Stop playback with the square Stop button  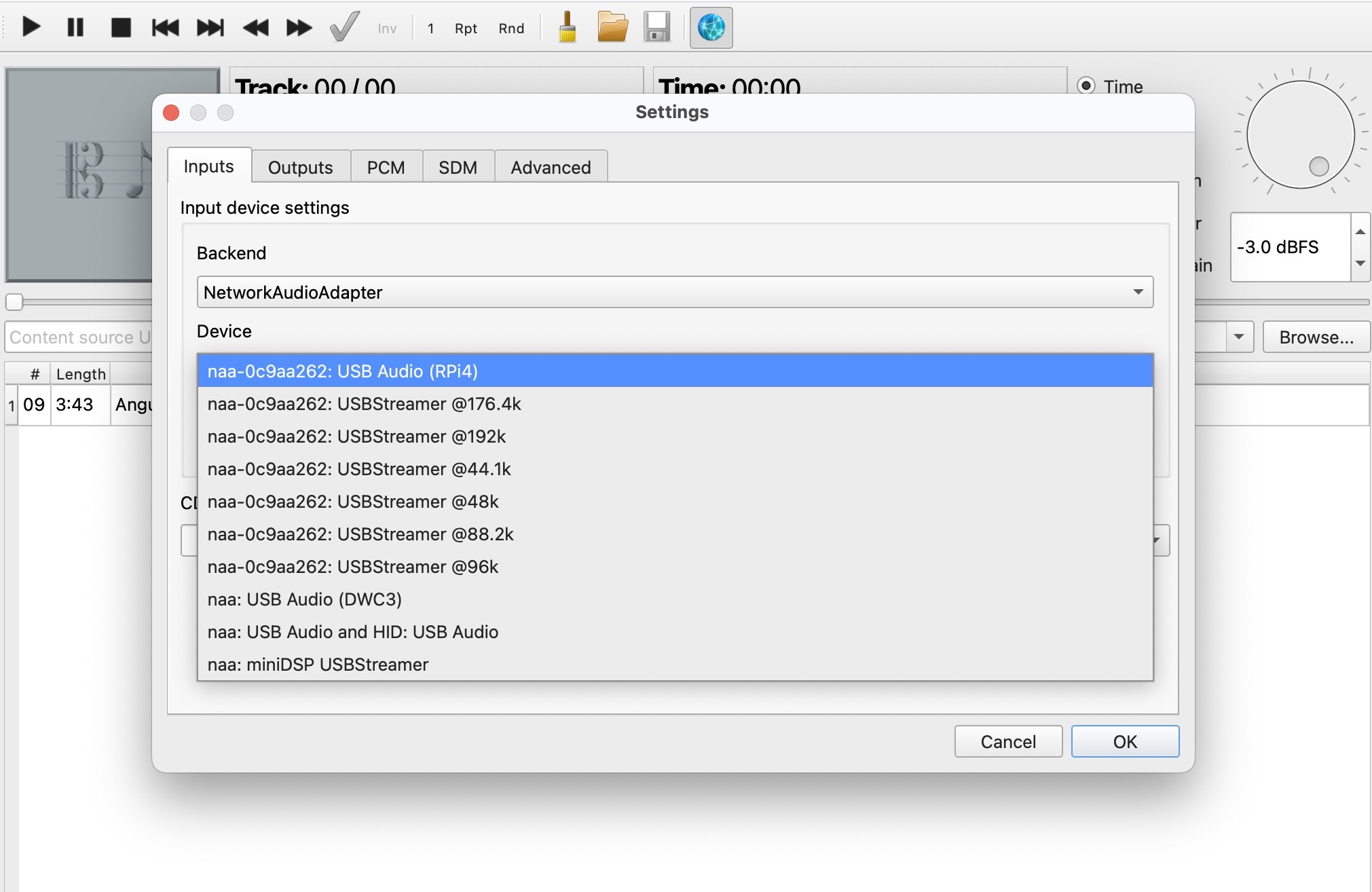click(121, 28)
